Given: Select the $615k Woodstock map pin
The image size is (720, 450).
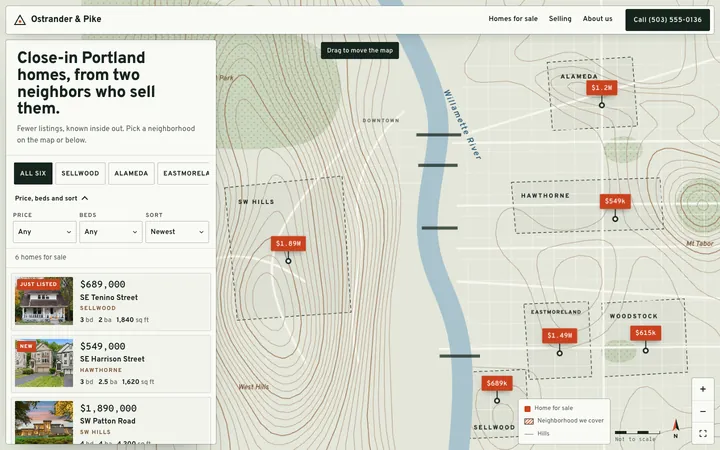Looking at the screenshot, I should coord(645,333).
